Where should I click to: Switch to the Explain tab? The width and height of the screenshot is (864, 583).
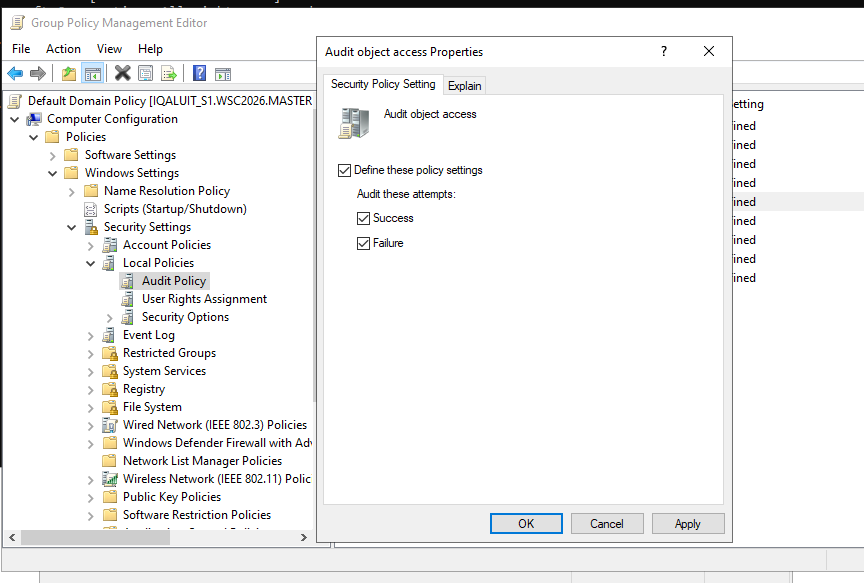(465, 86)
